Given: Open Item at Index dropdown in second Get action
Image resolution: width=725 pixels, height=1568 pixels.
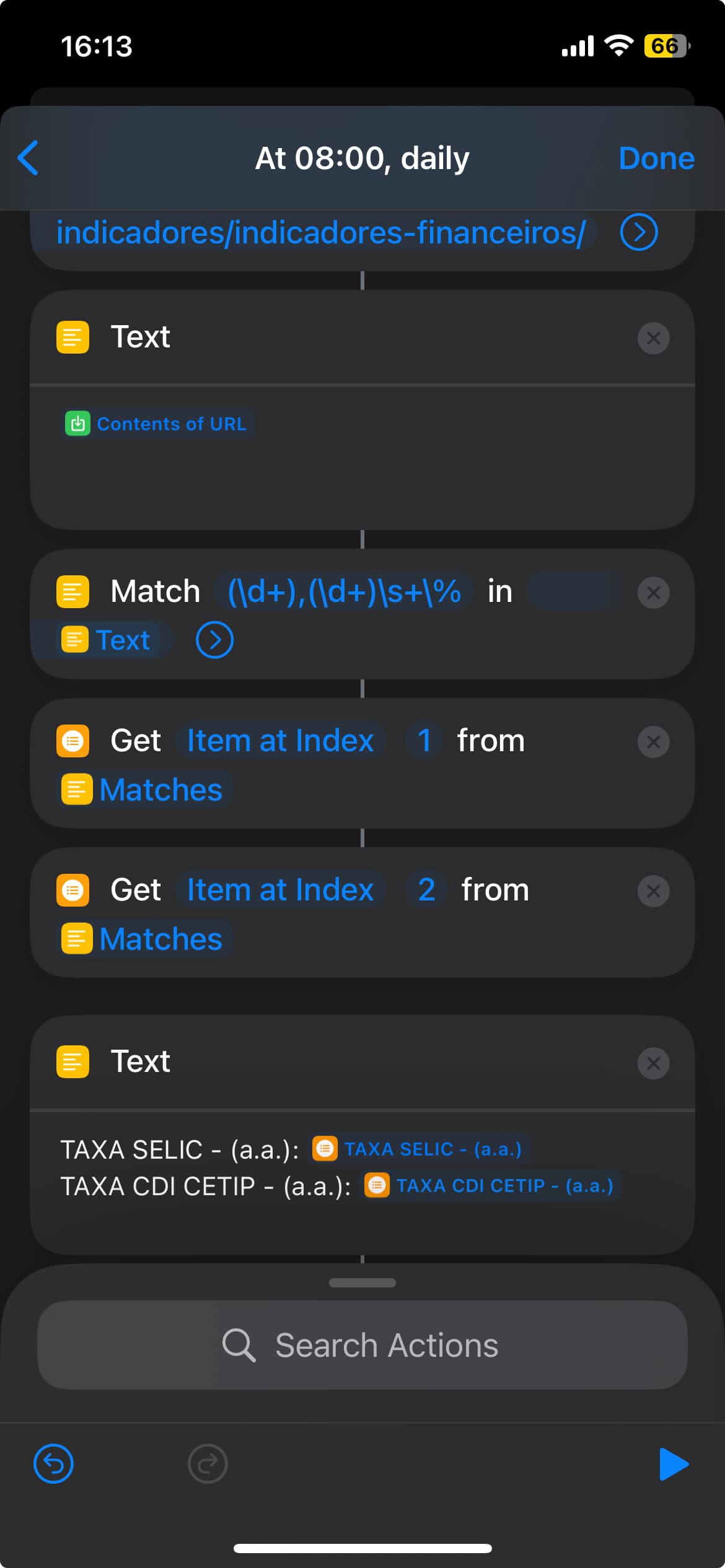Looking at the screenshot, I should click(281, 890).
